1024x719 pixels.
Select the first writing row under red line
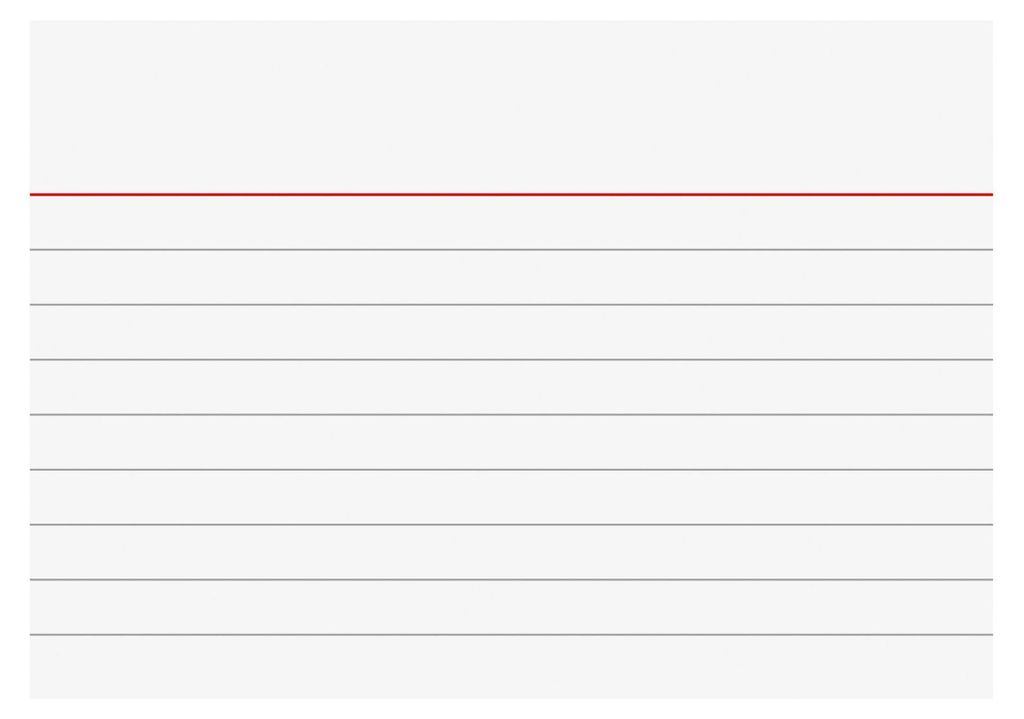pos(511,223)
